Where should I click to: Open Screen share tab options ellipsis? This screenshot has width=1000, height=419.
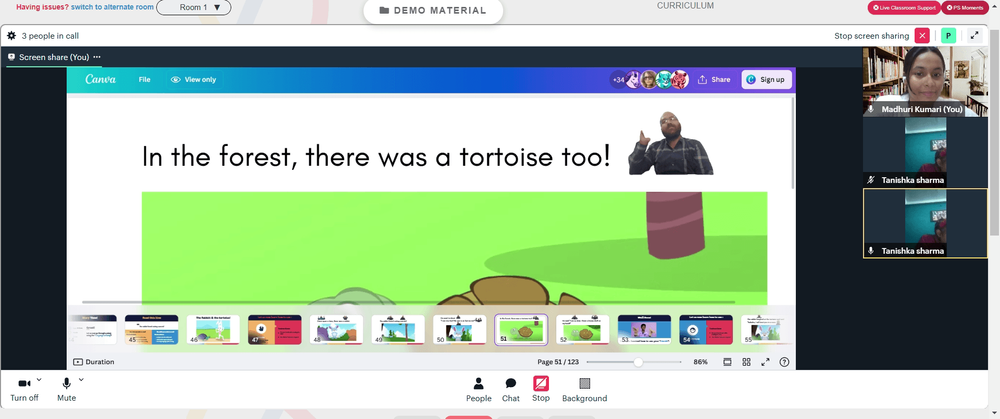(97, 57)
